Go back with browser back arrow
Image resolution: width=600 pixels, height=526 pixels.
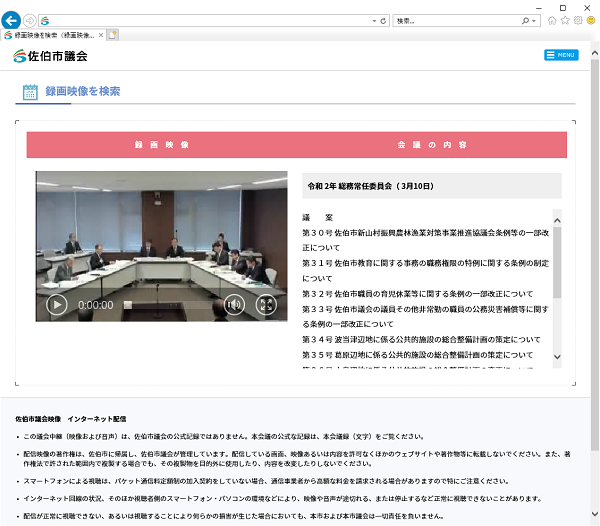click(x=11, y=20)
